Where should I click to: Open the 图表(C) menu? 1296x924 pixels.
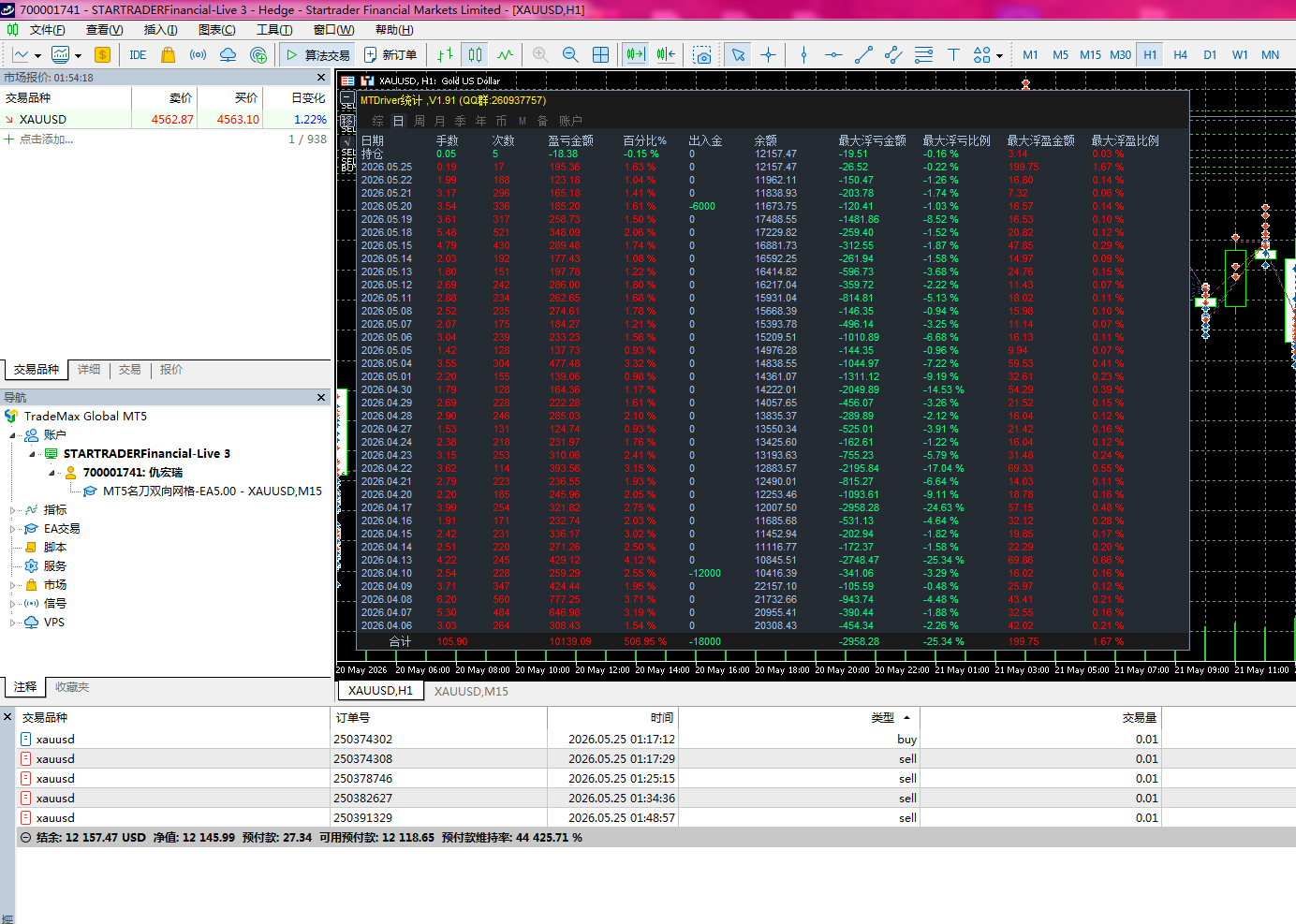pyautogui.click(x=217, y=30)
